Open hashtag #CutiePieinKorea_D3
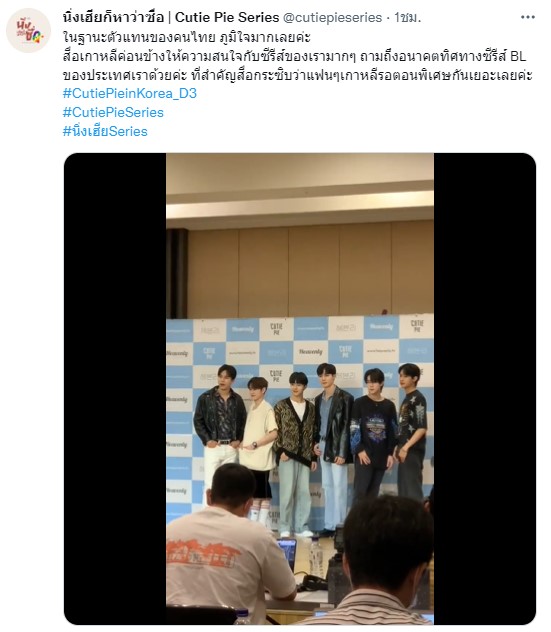The width and height of the screenshot is (551, 632). coord(130,94)
